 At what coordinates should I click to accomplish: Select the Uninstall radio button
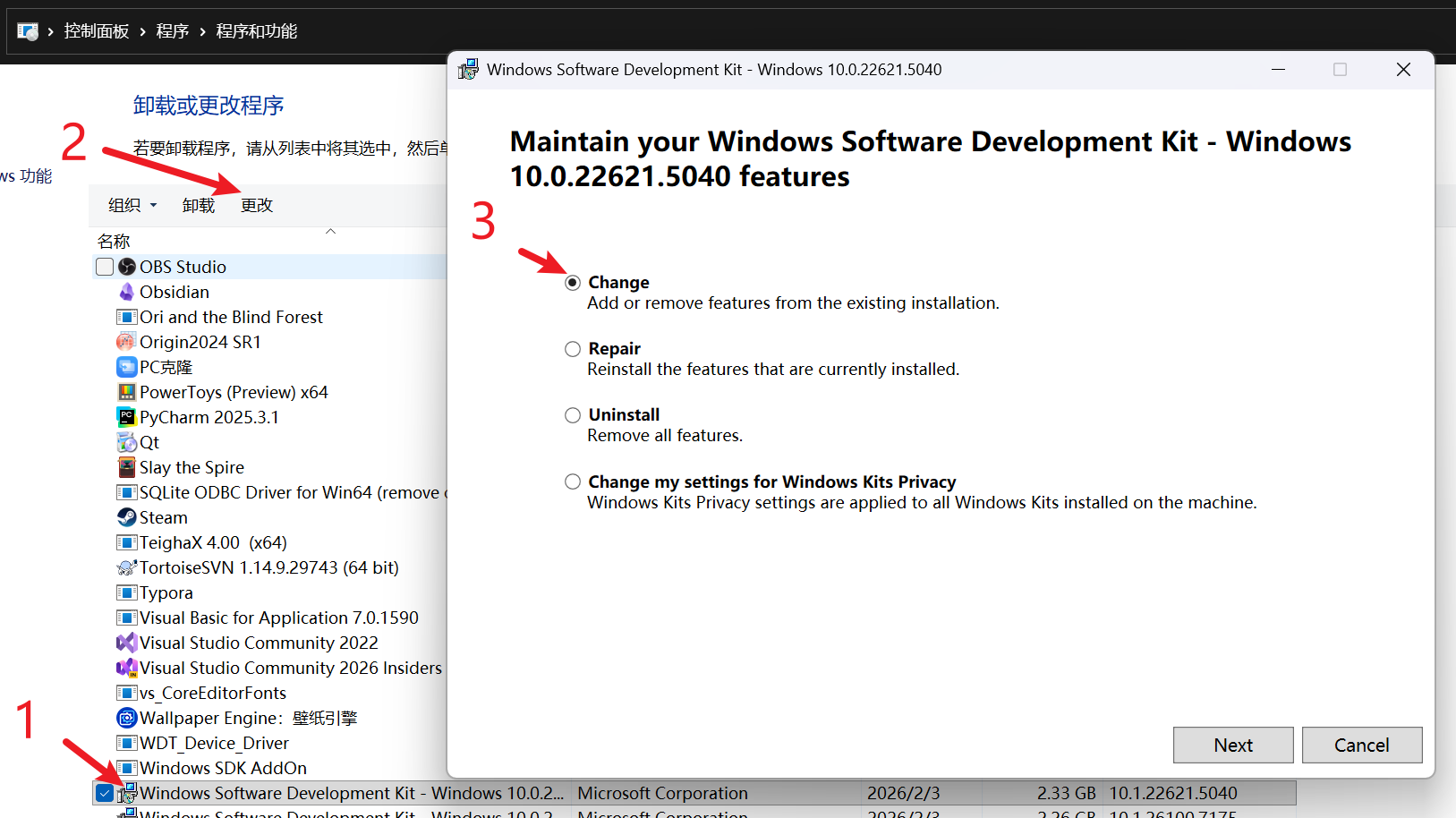573,415
